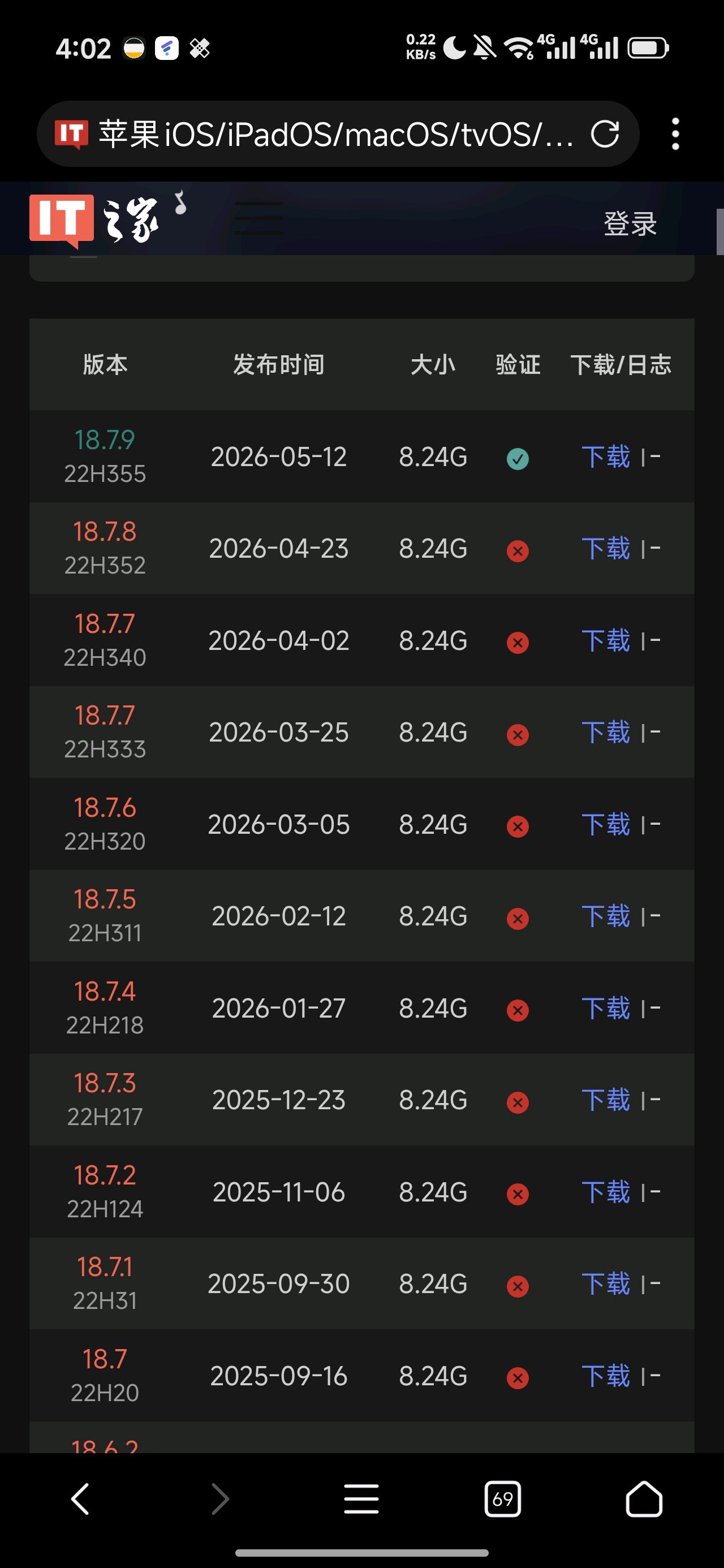Tap the browser forward arrow
Image resolution: width=724 pixels, height=1568 pixels.
pyautogui.click(x=221, y=1498)
